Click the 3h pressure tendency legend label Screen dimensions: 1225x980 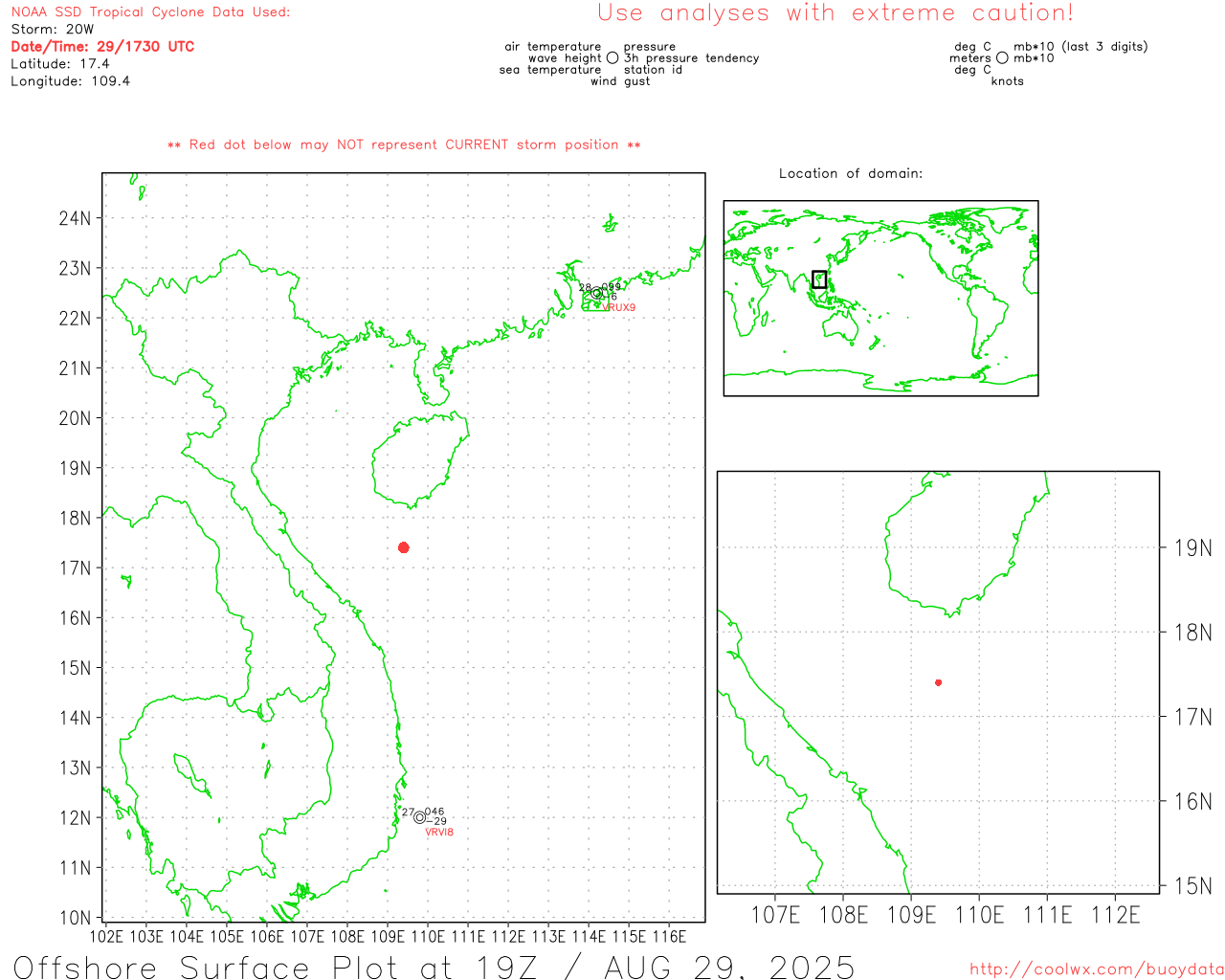click(692, 58)
